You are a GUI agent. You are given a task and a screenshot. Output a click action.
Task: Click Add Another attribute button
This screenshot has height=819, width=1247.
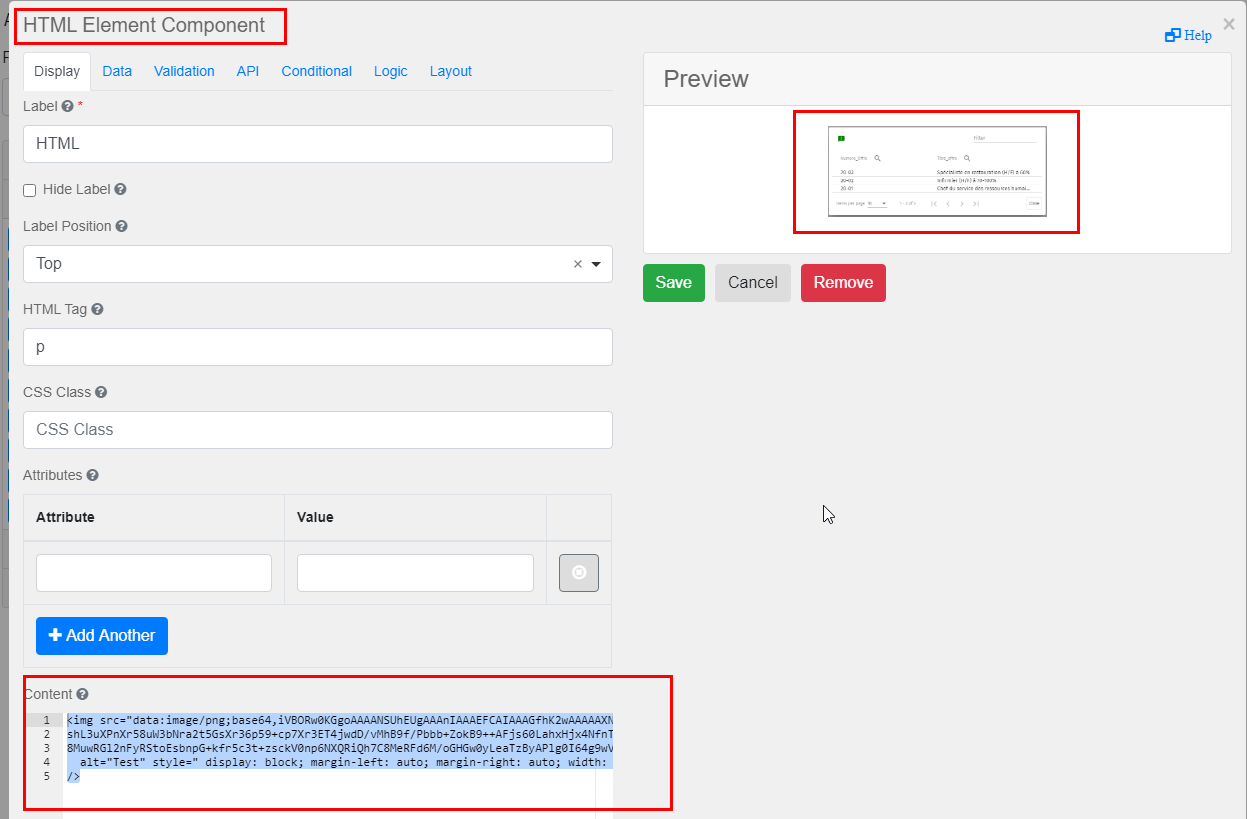[x=102, y=636]
